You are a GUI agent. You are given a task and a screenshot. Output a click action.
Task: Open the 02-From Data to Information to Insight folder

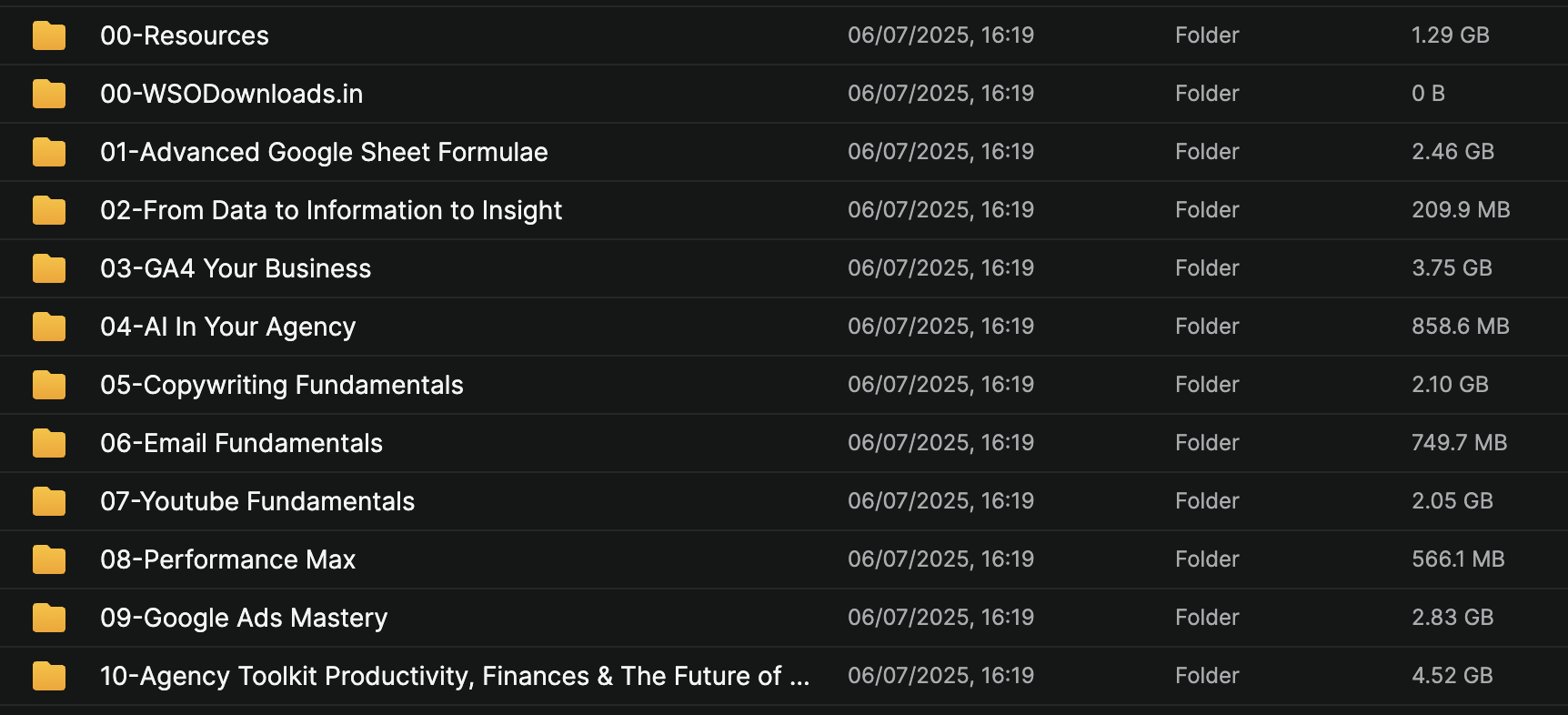[331, 210]
